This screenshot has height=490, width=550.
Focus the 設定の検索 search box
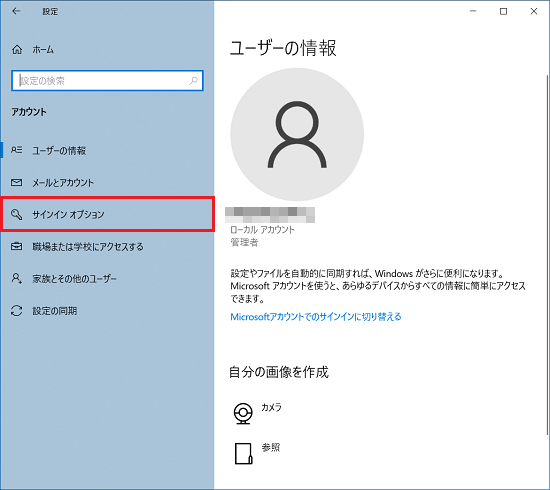[107, 81]
